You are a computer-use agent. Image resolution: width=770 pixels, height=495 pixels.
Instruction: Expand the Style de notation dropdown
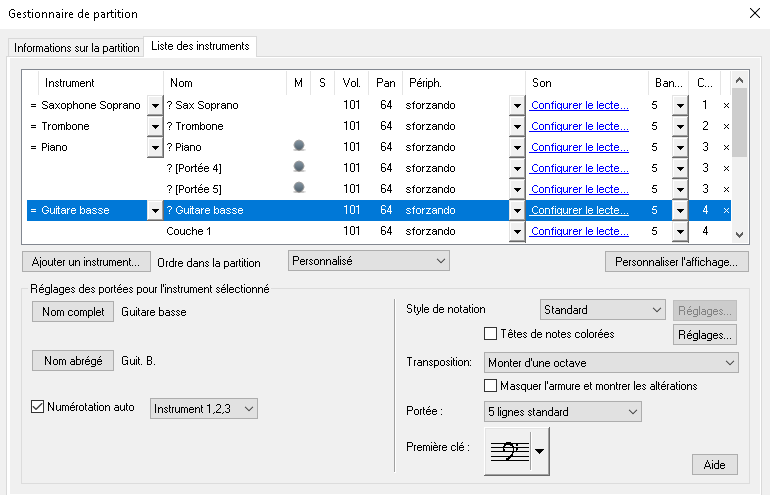[602, 310]
